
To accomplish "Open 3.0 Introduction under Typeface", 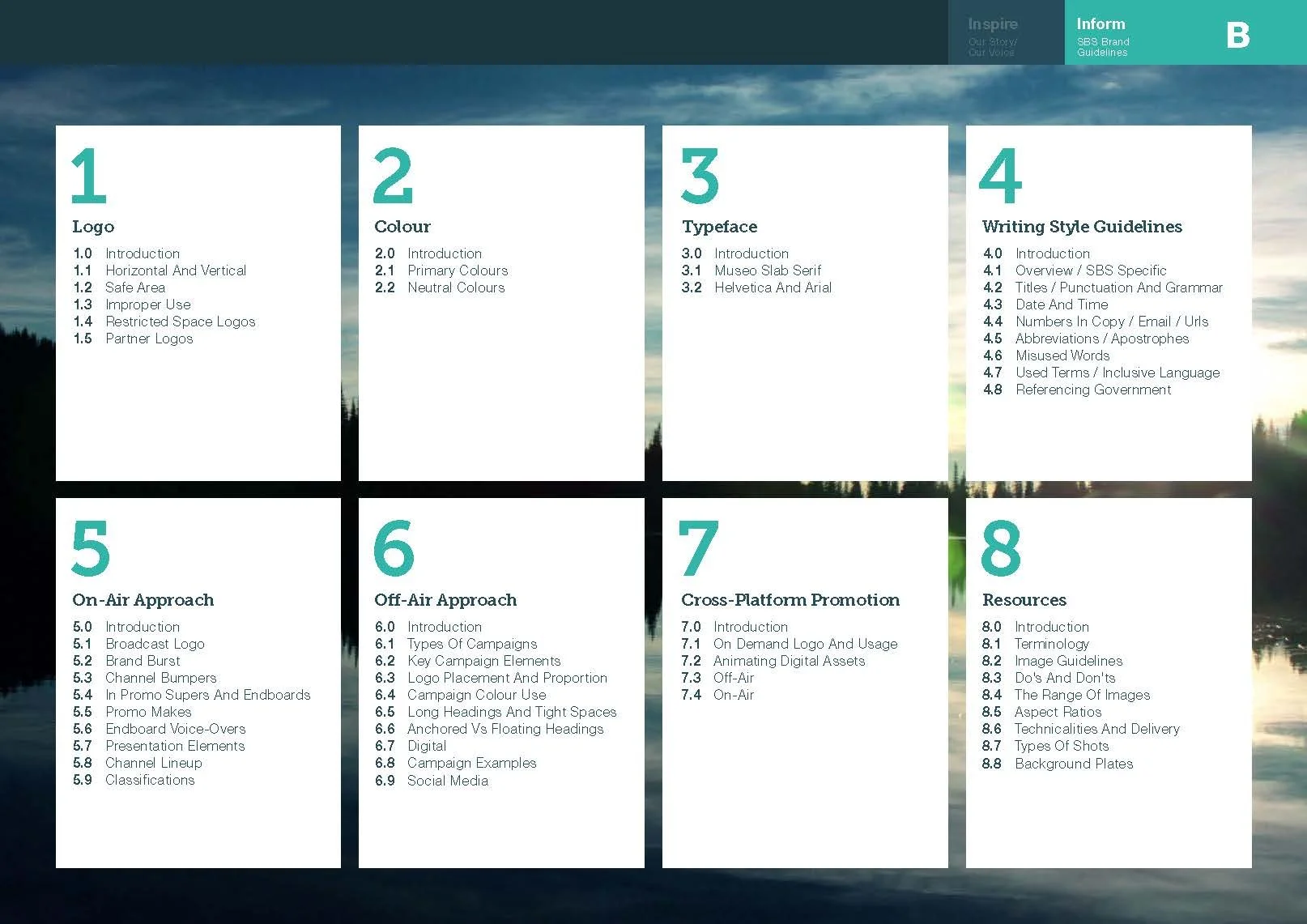I will (x=735, y=253).
